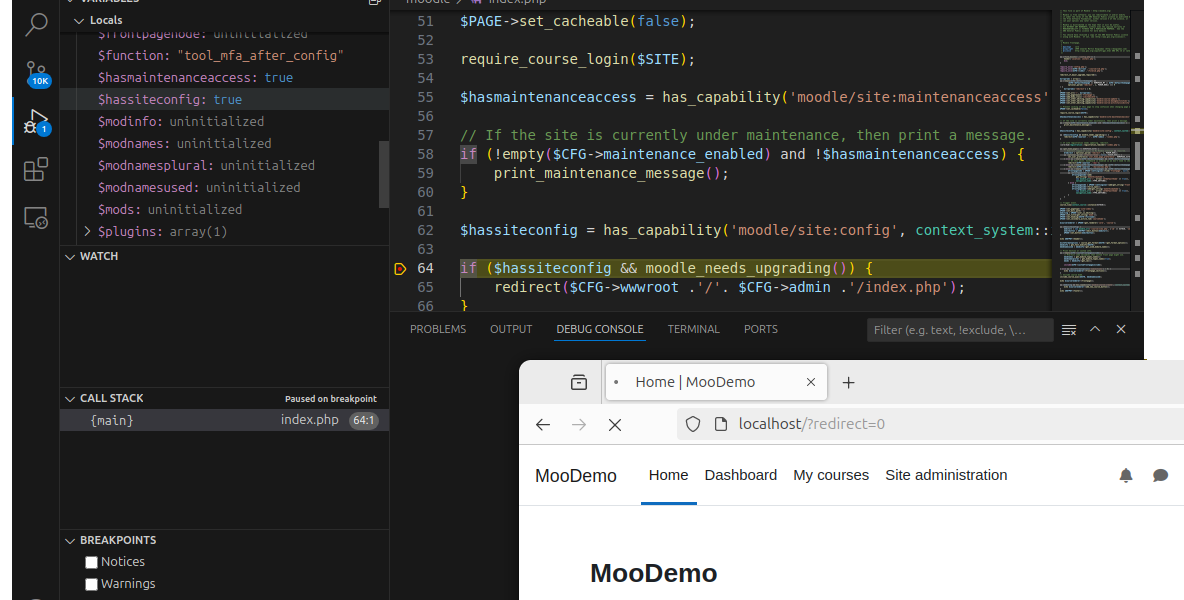1184x600 pixels.
Task: Click the MooDemo site brand link
Action: [576, 475]
